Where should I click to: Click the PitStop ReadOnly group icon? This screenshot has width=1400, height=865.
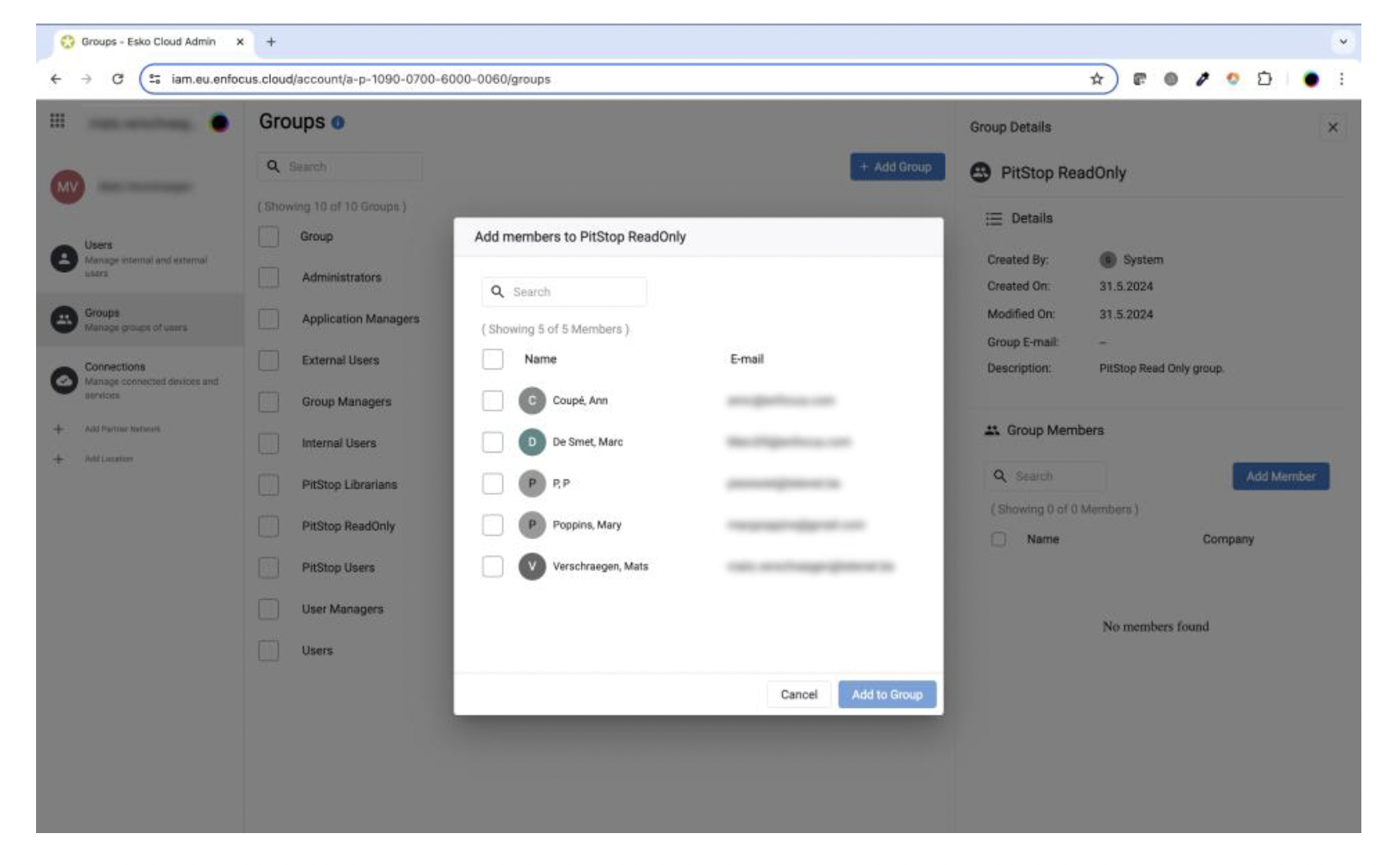pos(980,173)
